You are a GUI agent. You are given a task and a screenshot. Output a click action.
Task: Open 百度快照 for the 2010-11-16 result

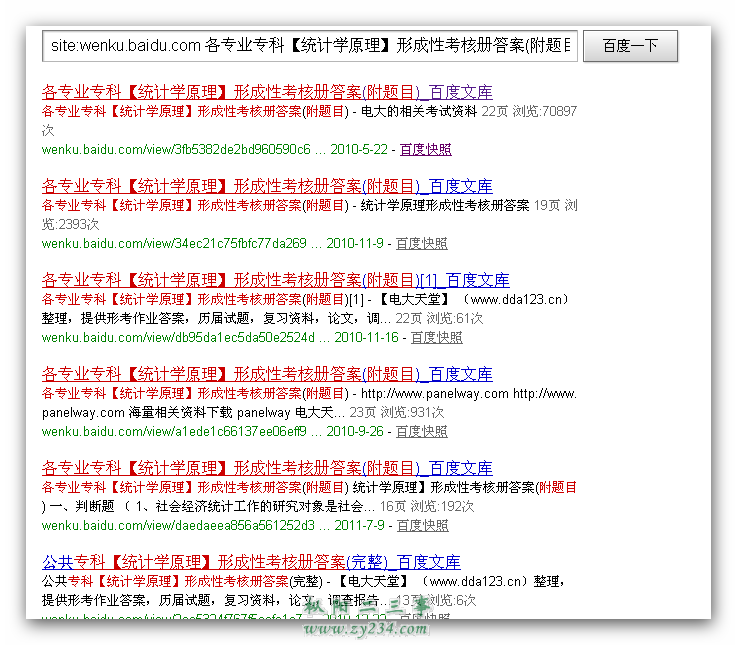point(437,338)
